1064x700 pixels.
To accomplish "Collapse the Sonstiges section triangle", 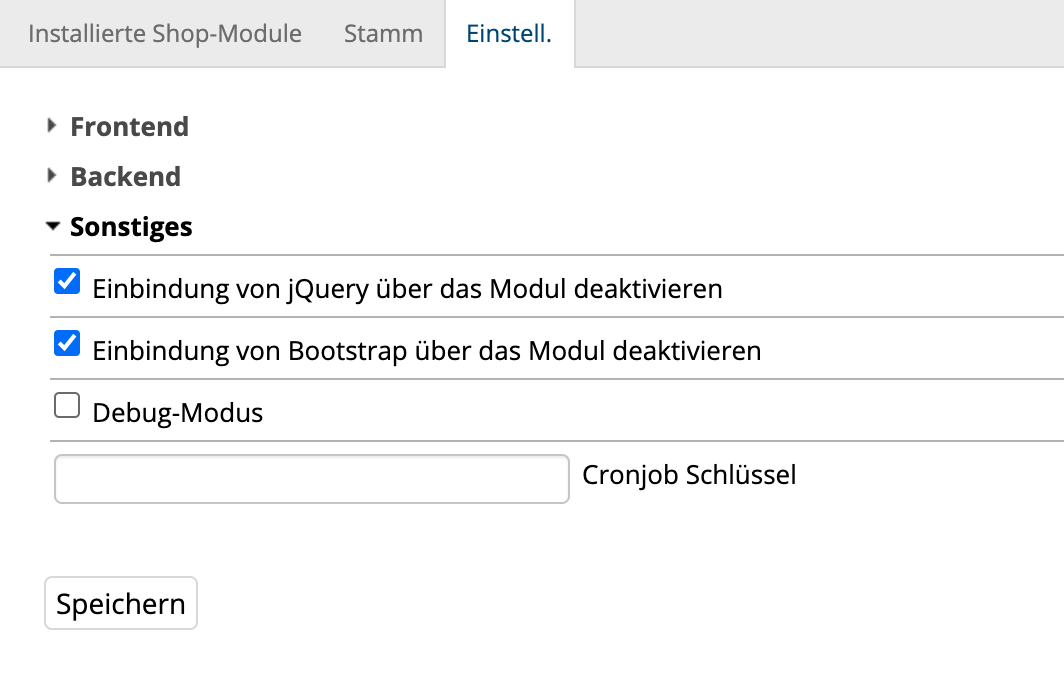I will point(52,227).
